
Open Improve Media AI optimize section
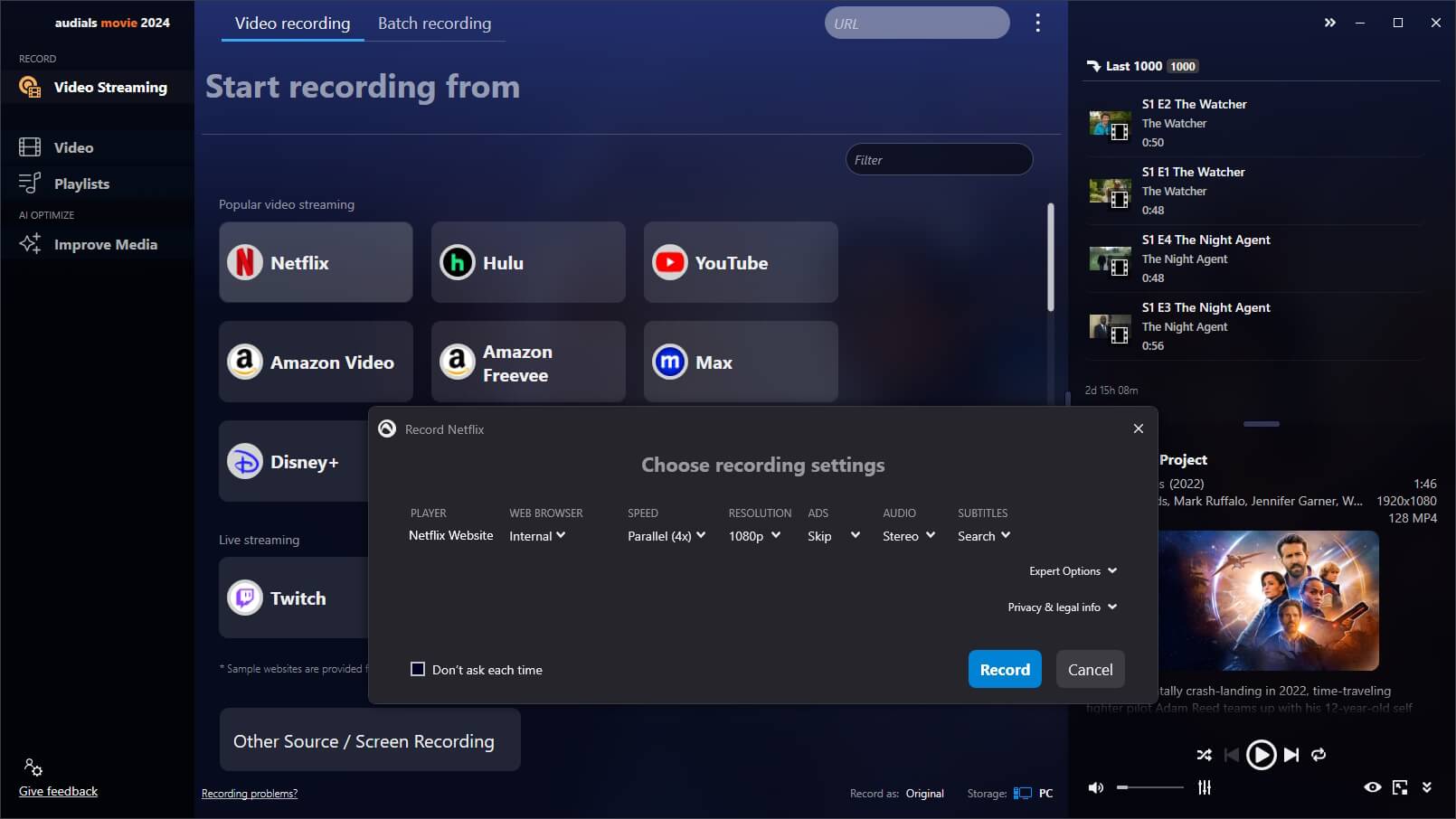point(97,244)
